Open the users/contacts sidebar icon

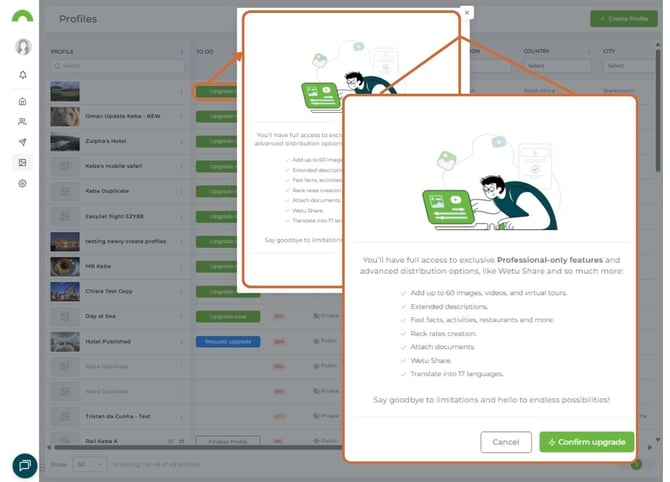22,122
